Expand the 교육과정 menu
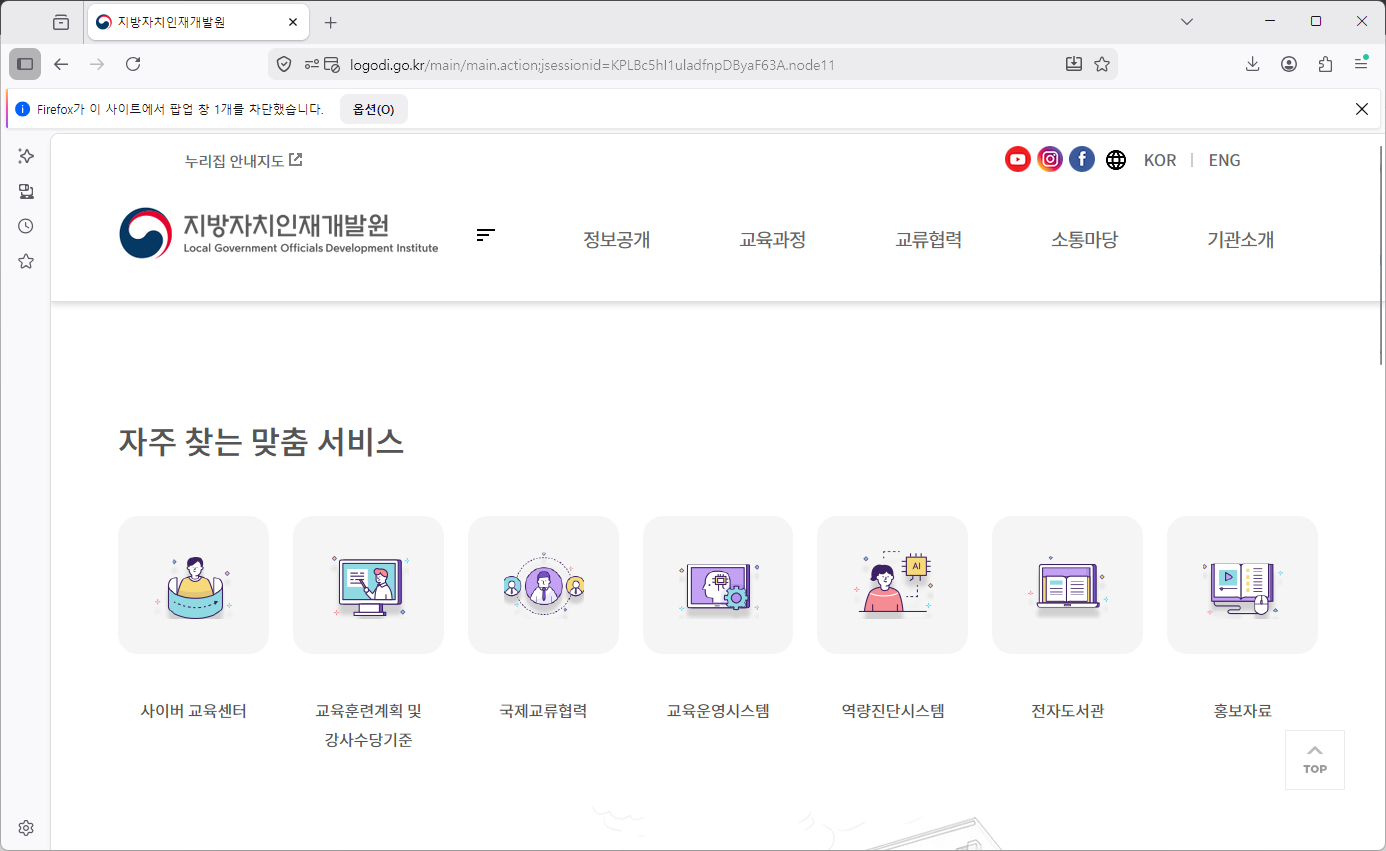 (773, 240)
